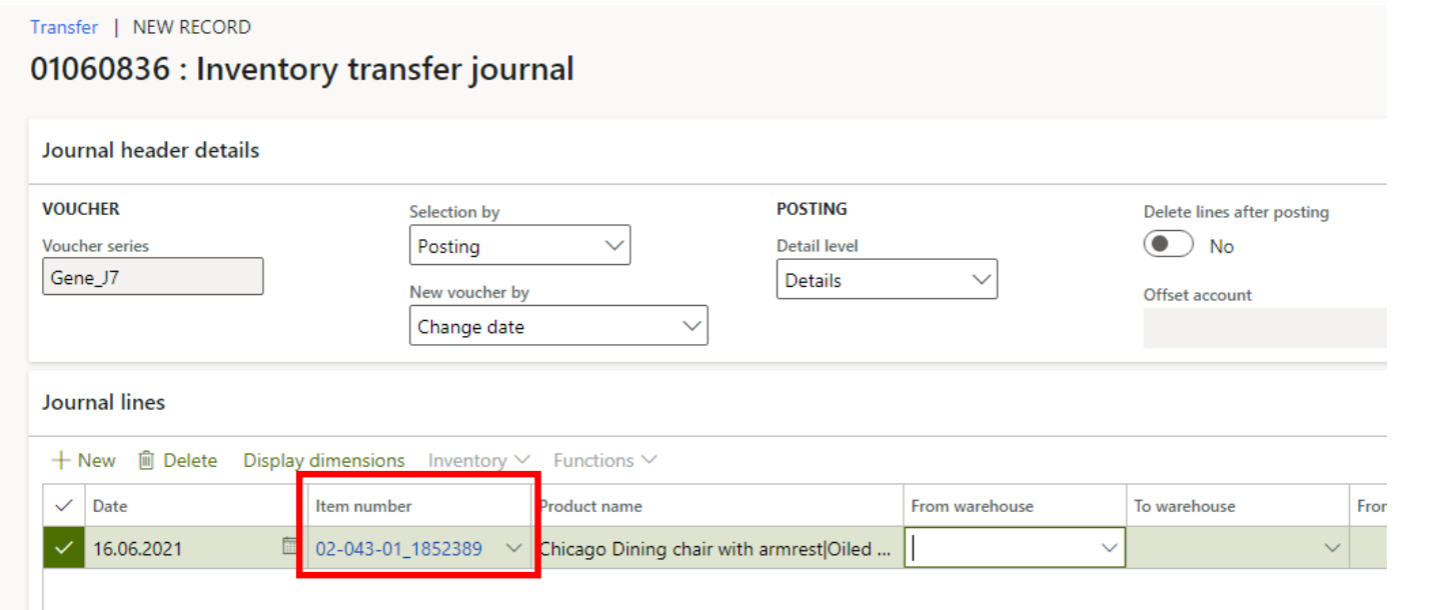Image resolution: width=1432 pixels, height=610 pixels.
Task: Open item 02-043-01_1852389 link
Action: click(398, 548)
